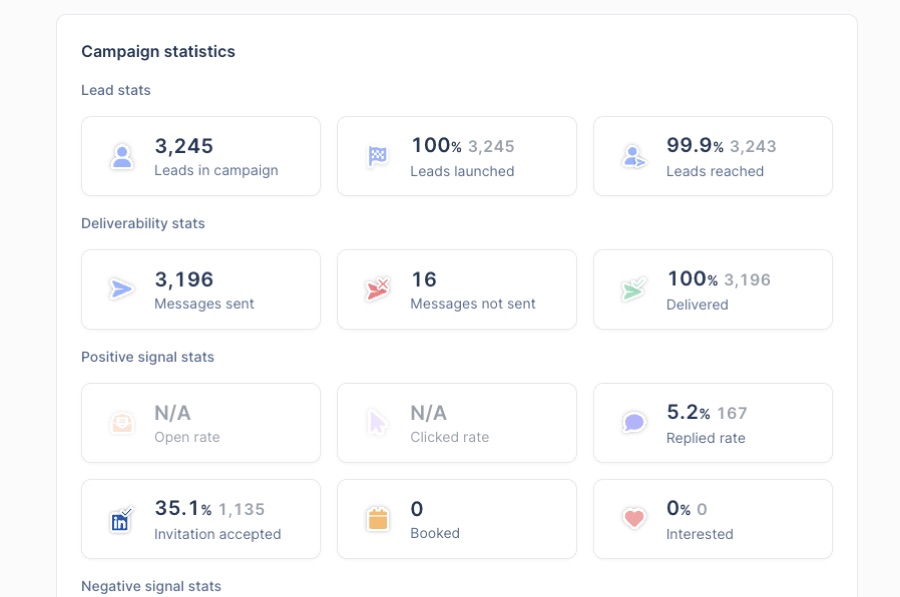
Task: Click the Invitation accepted label
Action: (218, 534)
